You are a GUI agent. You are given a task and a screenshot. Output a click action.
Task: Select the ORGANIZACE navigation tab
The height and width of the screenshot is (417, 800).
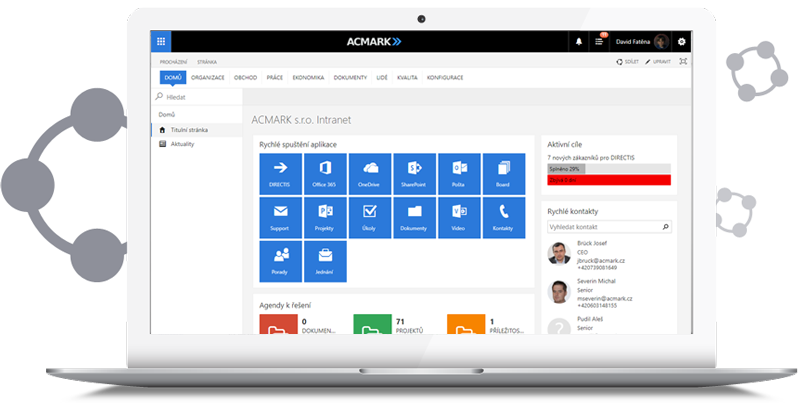(x=208, y=78)
